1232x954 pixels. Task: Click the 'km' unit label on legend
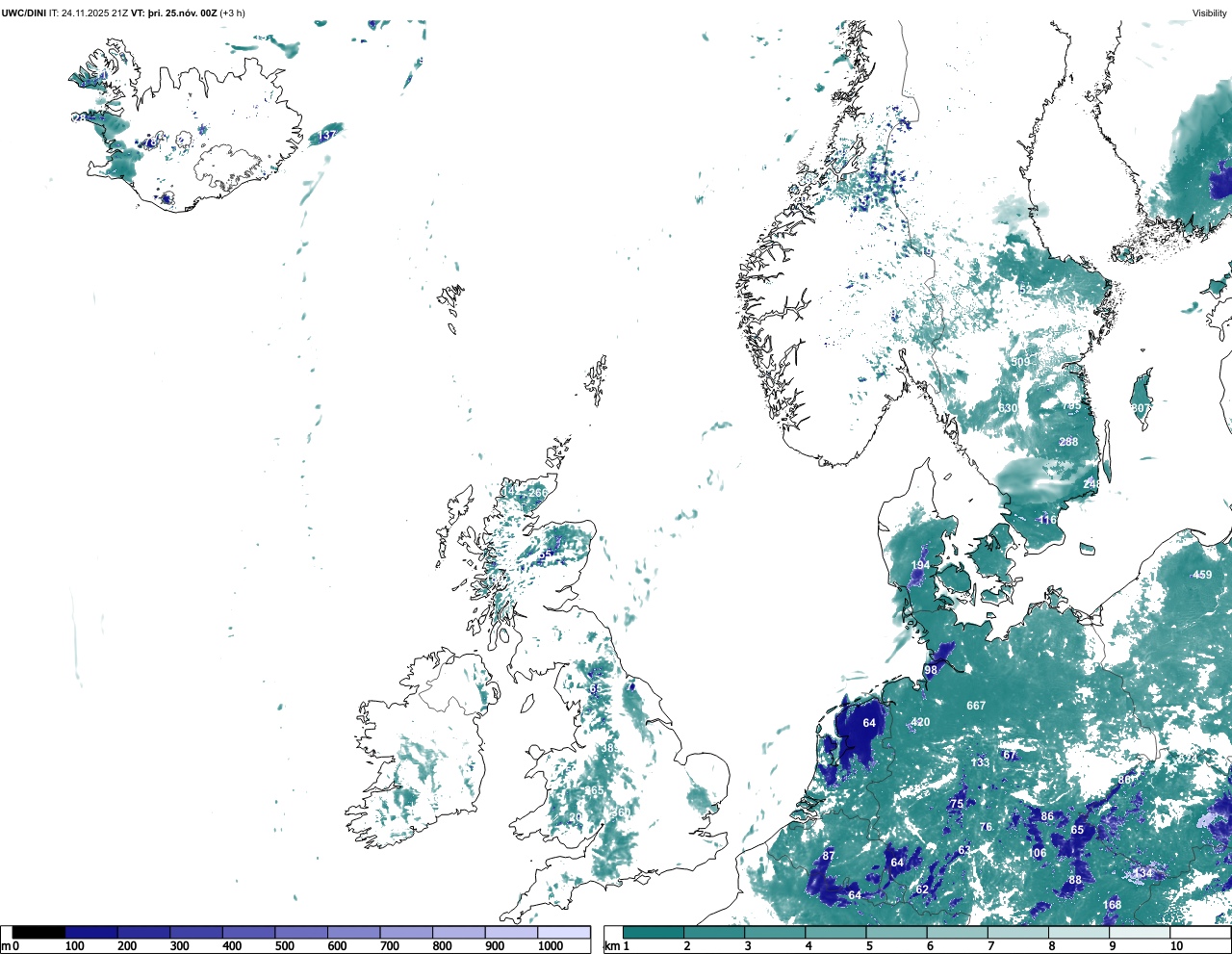click(x=610, y=946)
